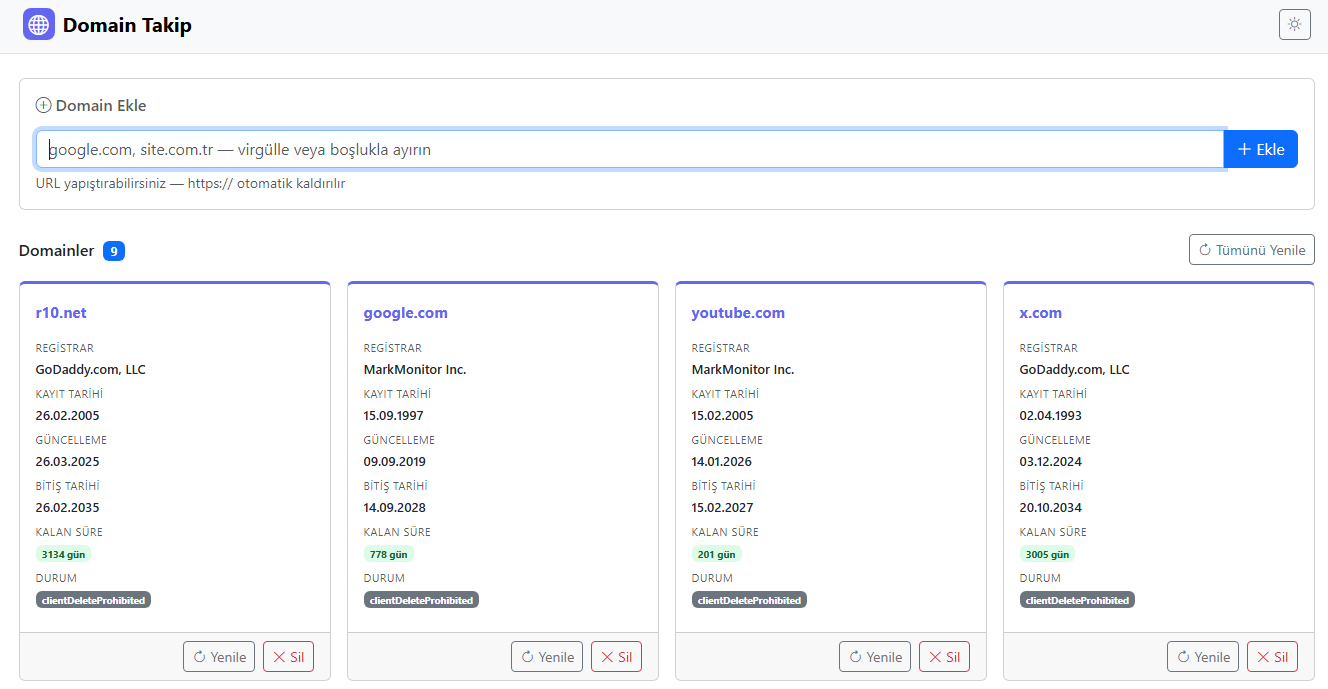The height and width of the screenshot is (689, 1328).
Task: Click the MarkMonitor Inc. registrar on google.com card
Action: (415, 369)
